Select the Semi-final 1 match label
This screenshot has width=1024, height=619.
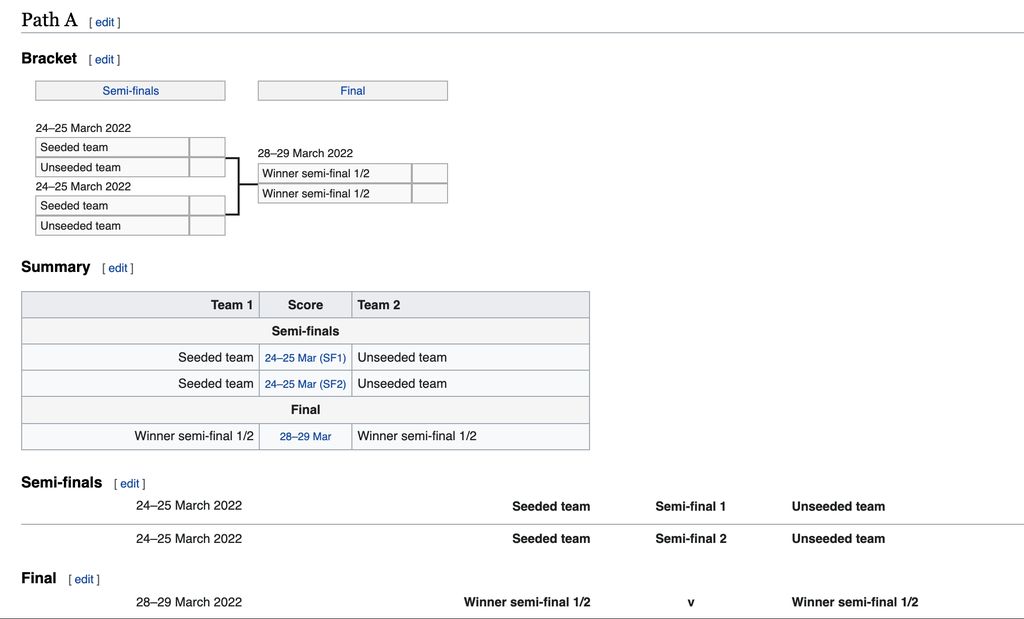[x=690, y=506]
